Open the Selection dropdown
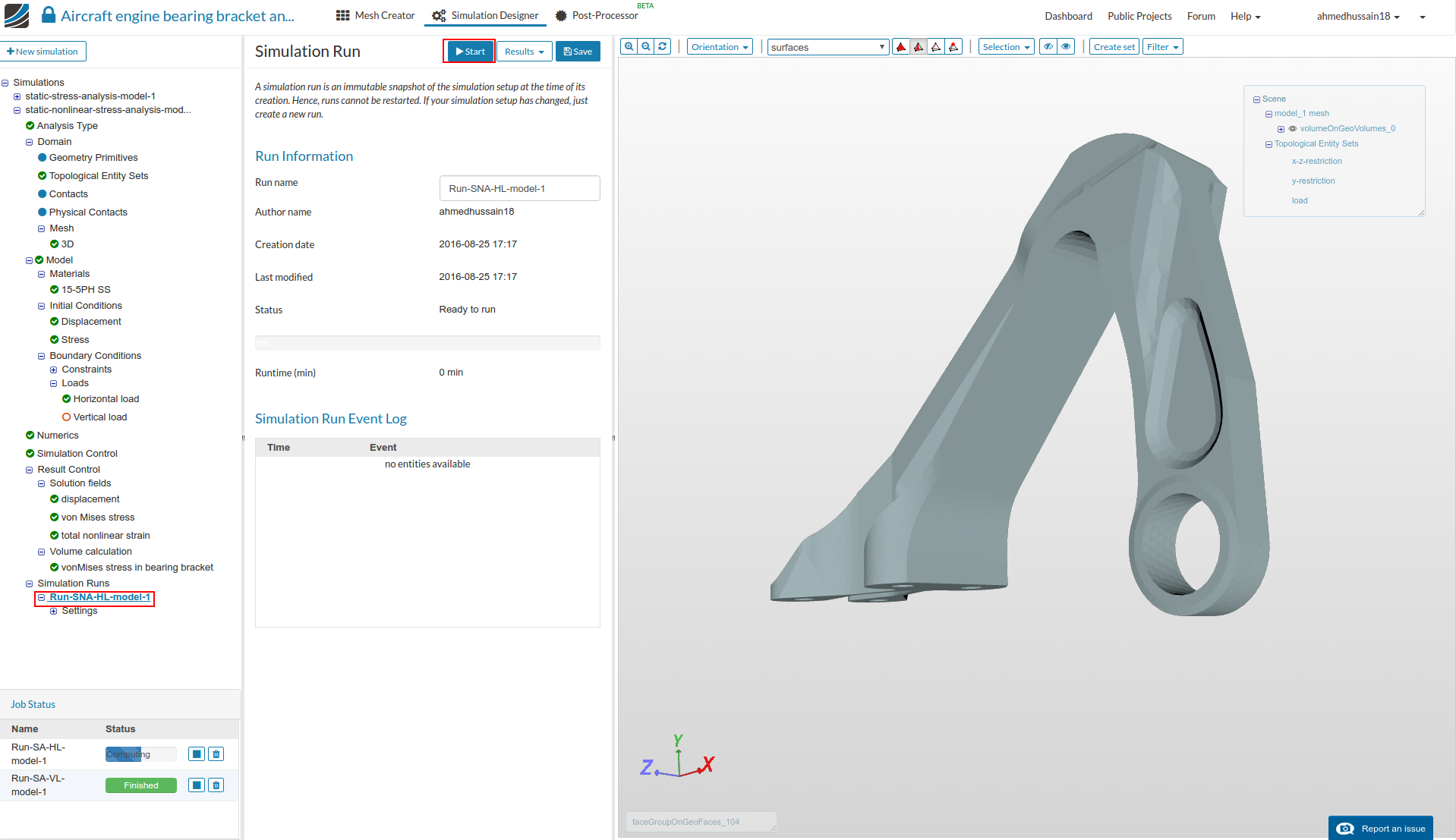This screenshot has width=1456, height=840. coord(1006,47)
